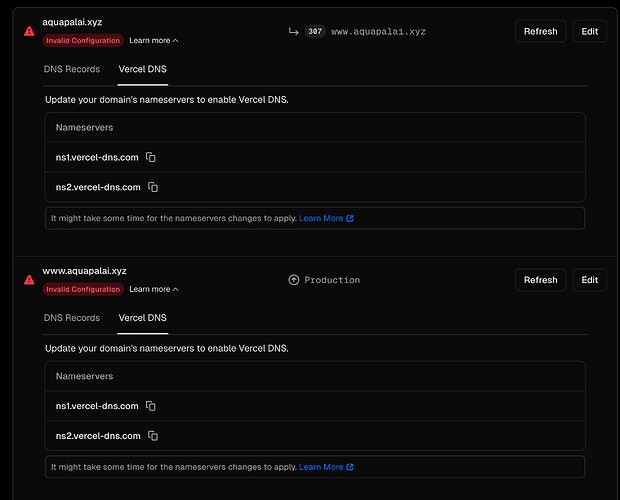Select ns2.vercel-dns.com text in first card
Viewport: 620px width, 500px height.
click(x=98, y=187)
